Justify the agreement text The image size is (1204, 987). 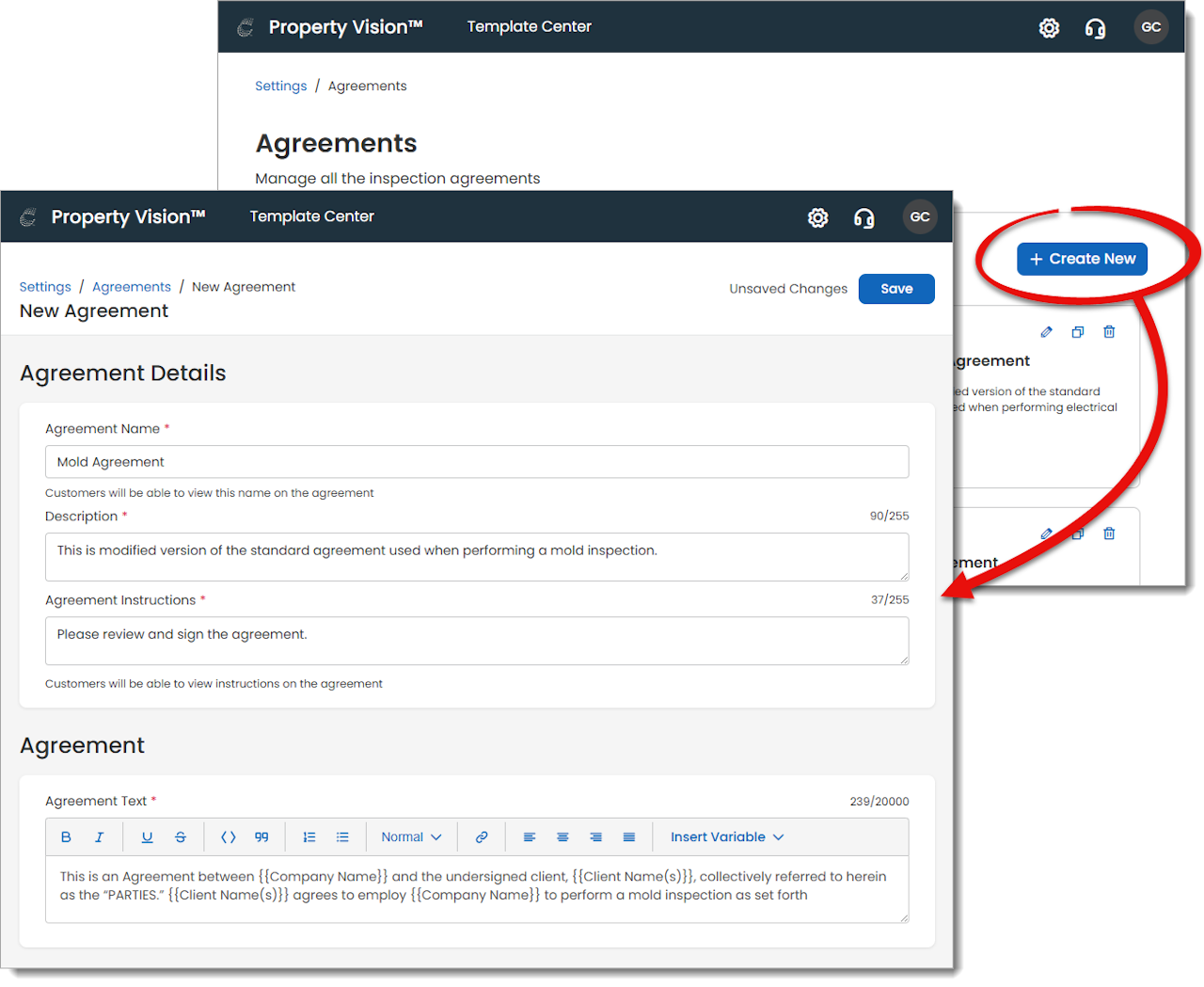629,837
